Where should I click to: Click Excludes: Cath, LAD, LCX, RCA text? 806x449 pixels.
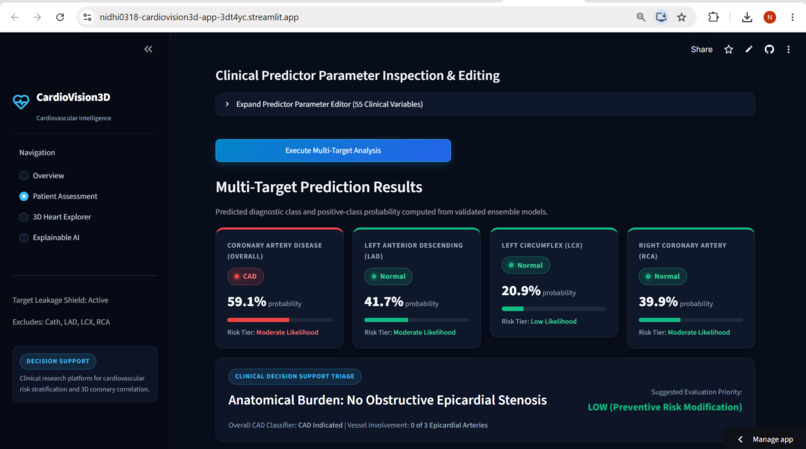coord(61,322)
